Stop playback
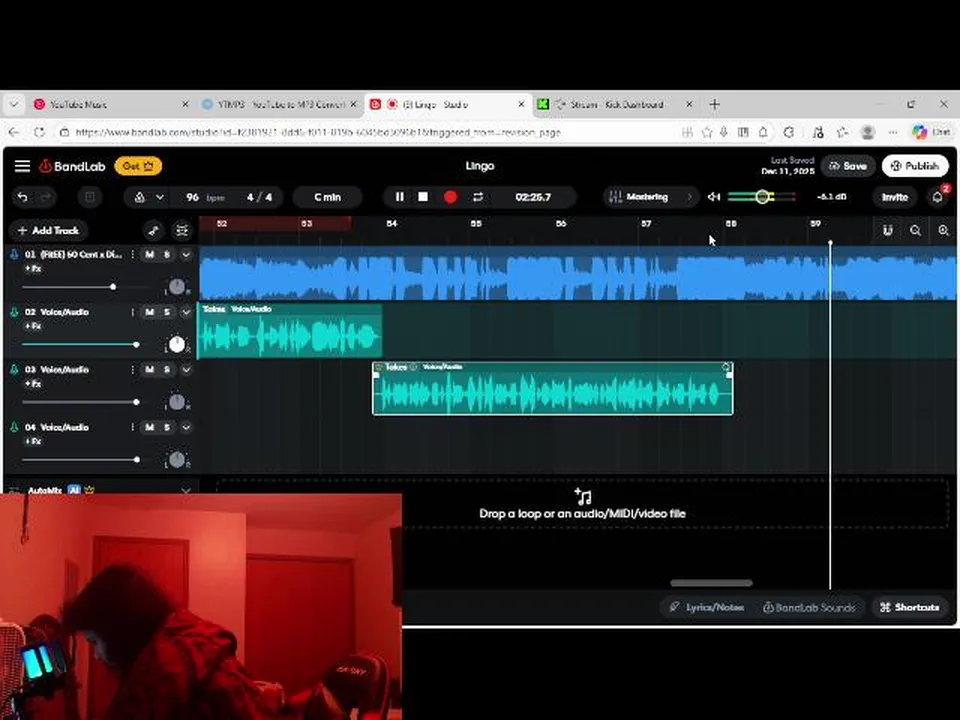The height and width of the screenshot is (720, 960). (423, 197)
